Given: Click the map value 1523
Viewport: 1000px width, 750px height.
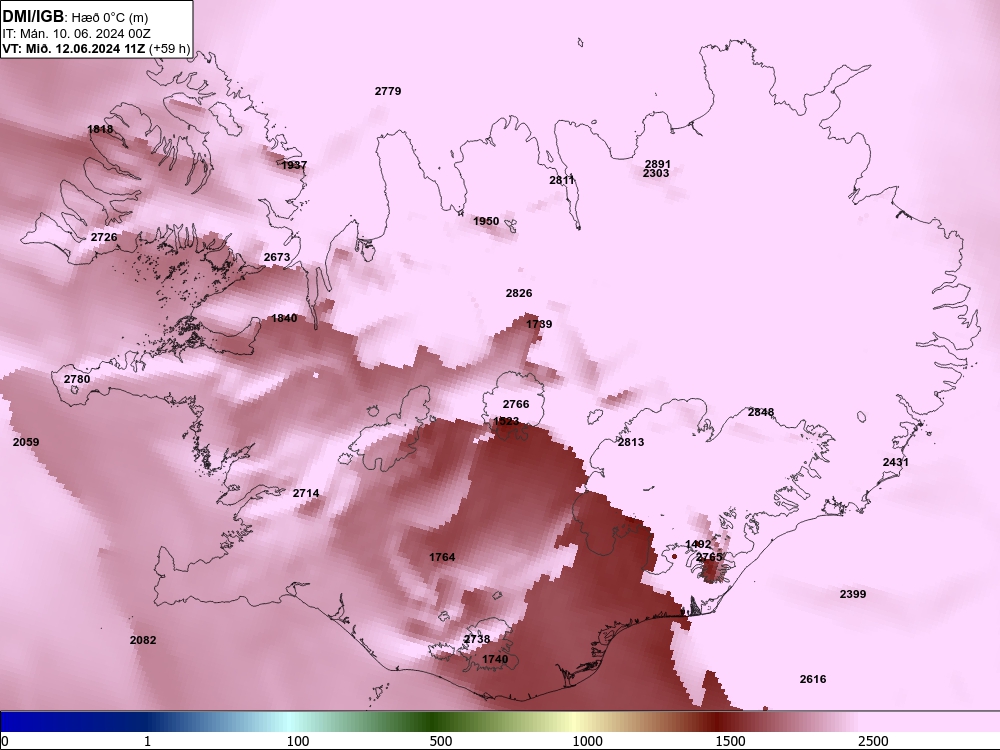Looking at the screenshot, I should pyautogui.click(x=506, y=421).
